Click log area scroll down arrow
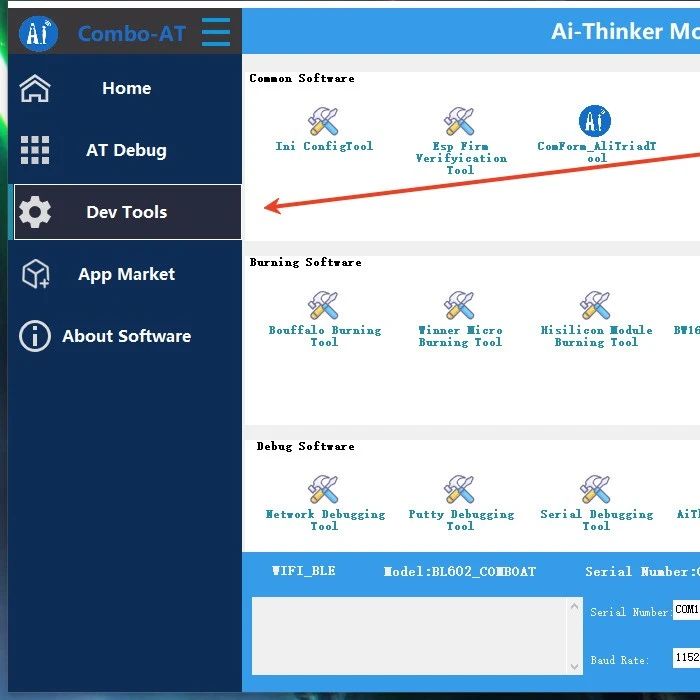Viewport: 700px width, 700px height. [x=575, y=667]
